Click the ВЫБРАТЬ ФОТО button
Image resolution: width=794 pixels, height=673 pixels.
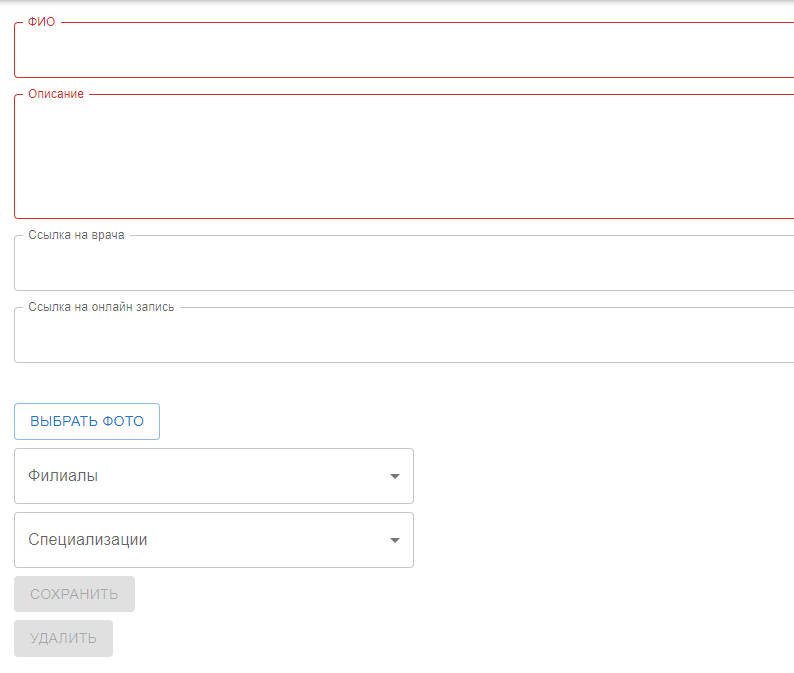click(87, 421)
